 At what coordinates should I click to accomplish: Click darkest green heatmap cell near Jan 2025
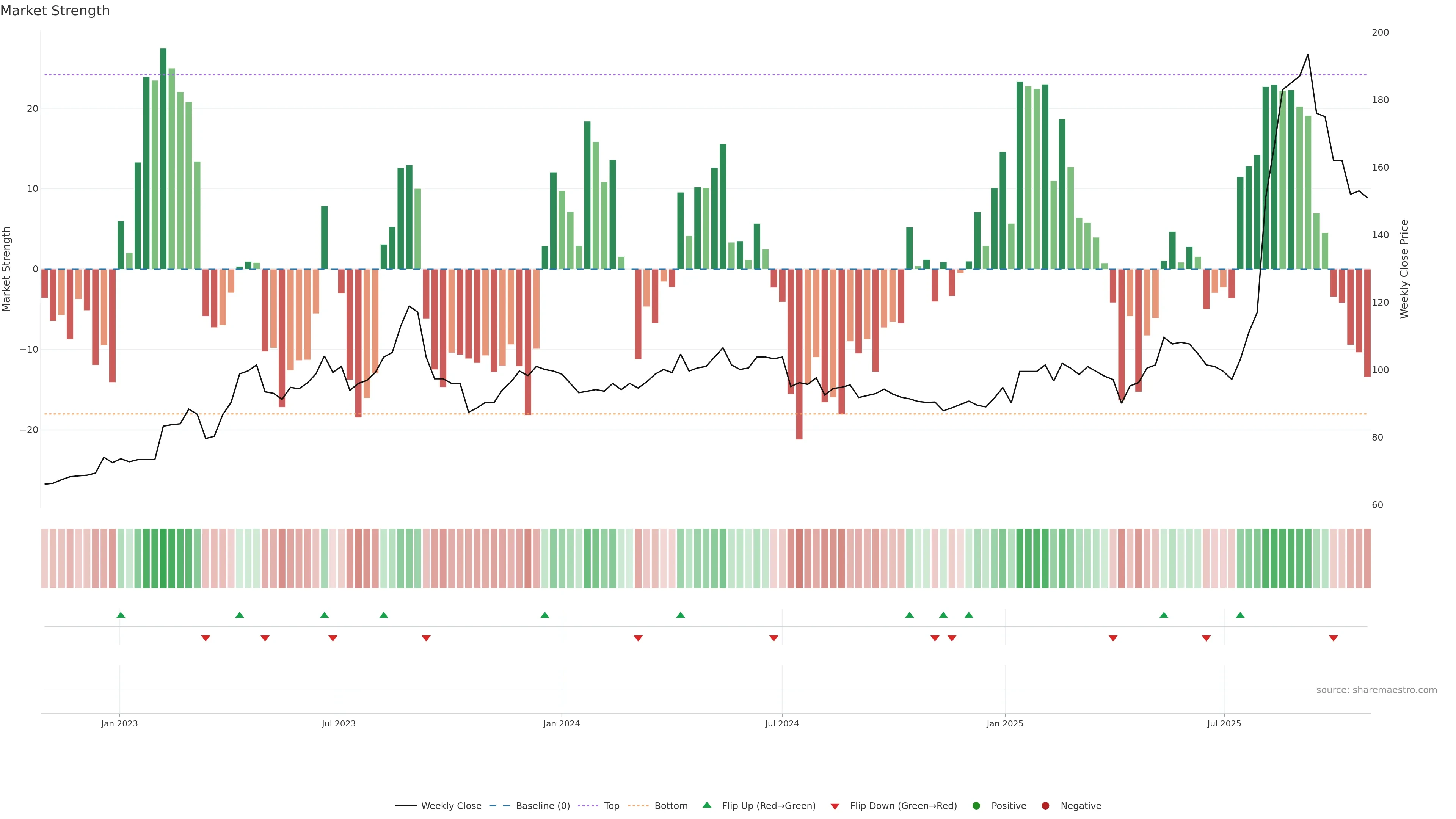1020,558
